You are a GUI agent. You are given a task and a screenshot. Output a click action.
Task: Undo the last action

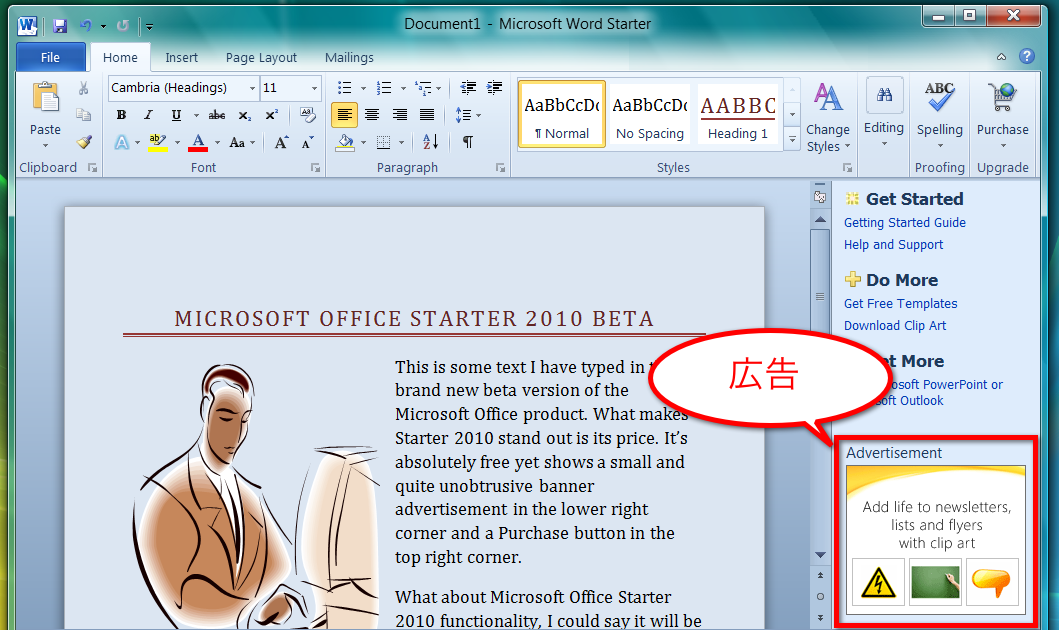tap(86, 26)
